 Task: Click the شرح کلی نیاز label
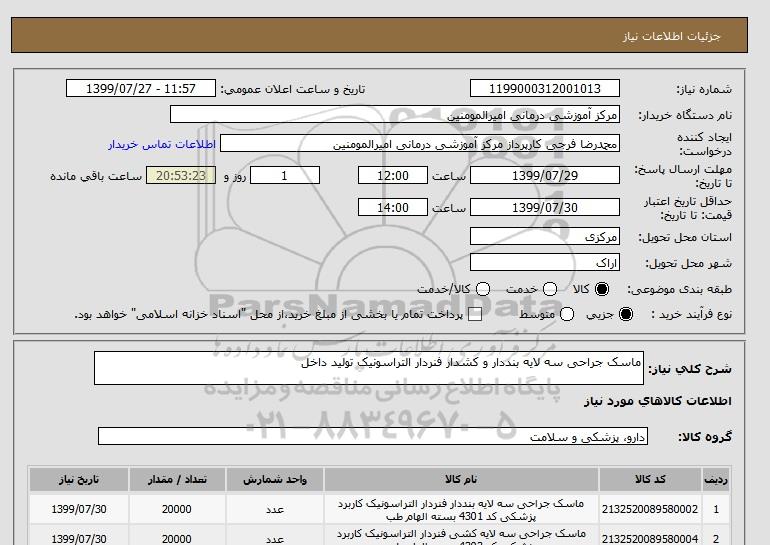(x=690, y=369)
